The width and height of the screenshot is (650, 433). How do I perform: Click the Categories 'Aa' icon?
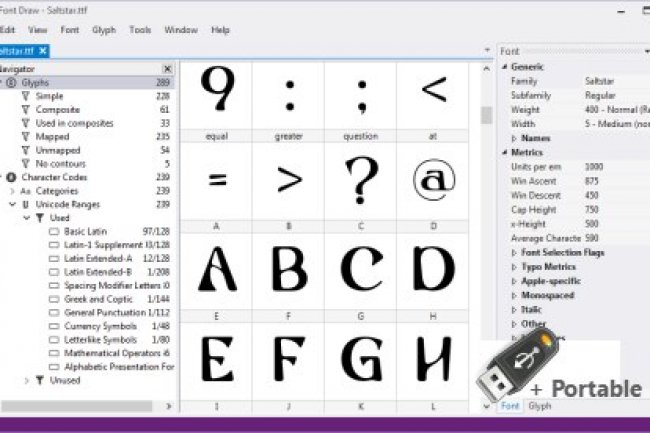(25, 190)
